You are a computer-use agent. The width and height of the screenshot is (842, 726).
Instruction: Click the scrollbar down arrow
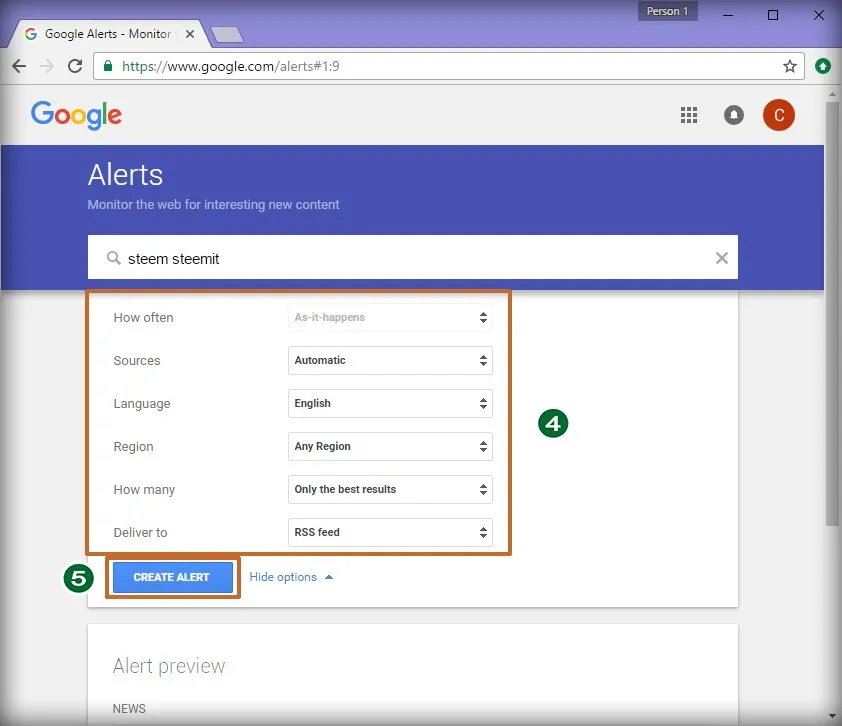[x=832, y=716]
